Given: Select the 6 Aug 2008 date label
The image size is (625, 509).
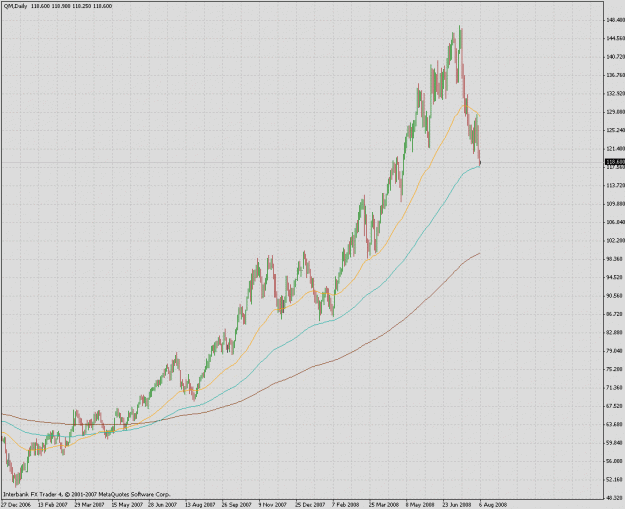Looking at the screenshot, I should pyautogui.click(x=493, y=505).
